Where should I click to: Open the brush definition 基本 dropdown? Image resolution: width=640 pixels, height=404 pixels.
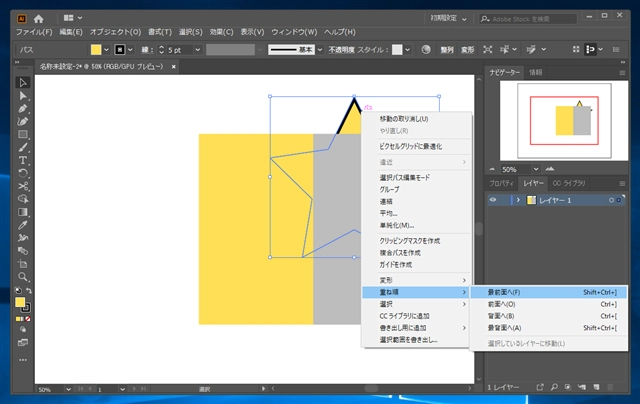[320, 50]
